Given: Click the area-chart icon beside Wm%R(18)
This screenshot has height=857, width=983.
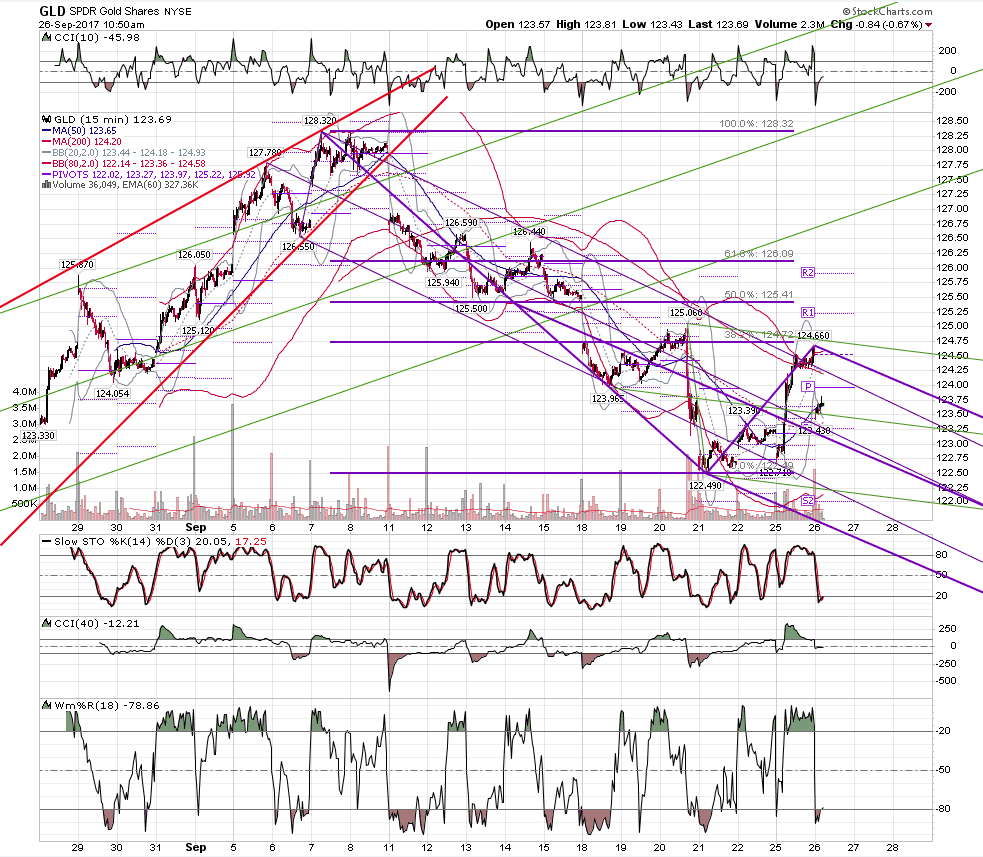Looking at the screenshot, I should pyautogui.click(x=46, y=705).
